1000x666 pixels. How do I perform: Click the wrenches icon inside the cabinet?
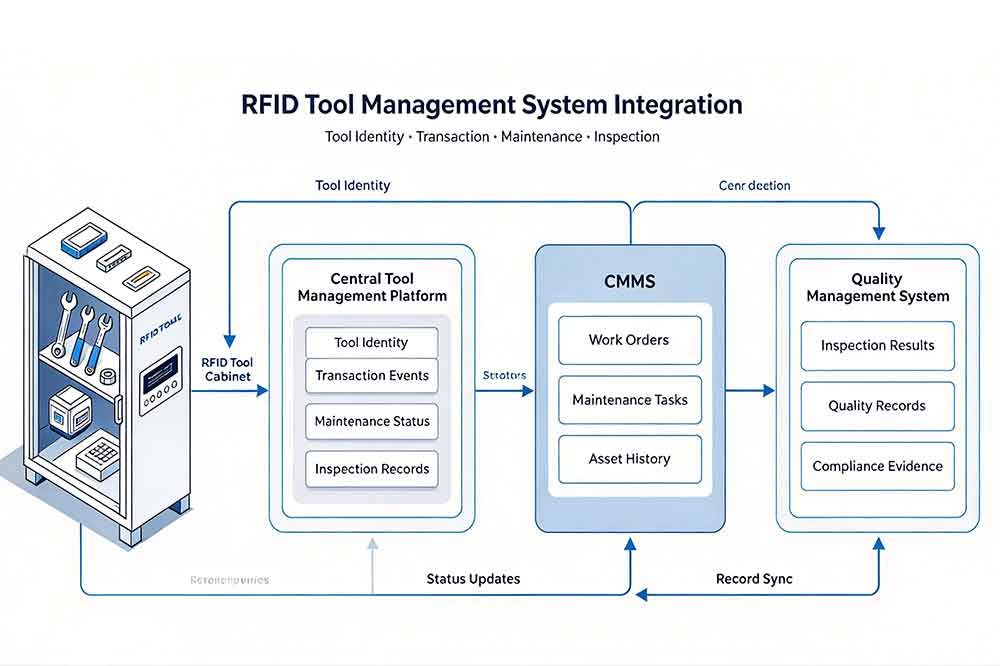82,332
